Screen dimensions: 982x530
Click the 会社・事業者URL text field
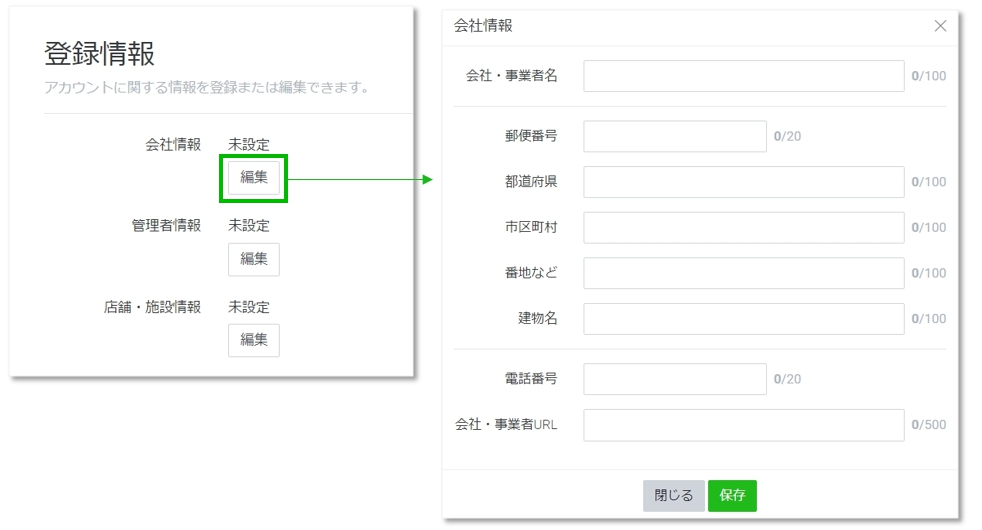coord(743,425)
